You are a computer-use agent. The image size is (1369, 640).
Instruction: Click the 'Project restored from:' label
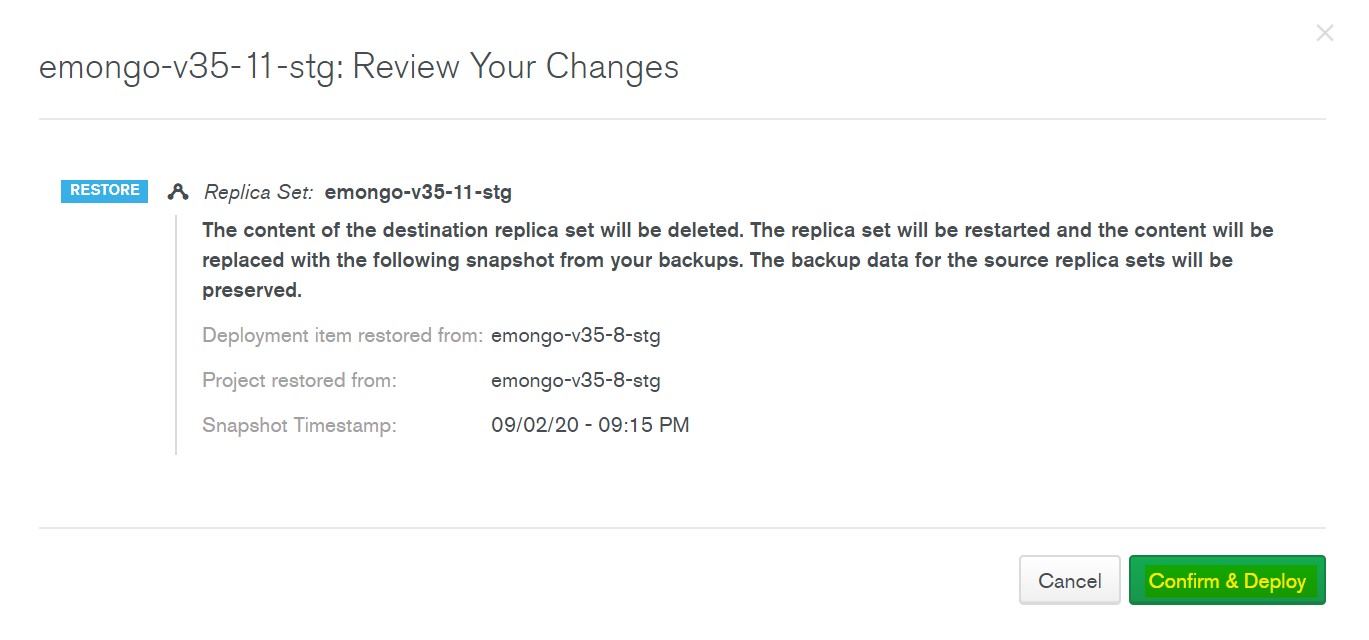[x=299, y=381]
